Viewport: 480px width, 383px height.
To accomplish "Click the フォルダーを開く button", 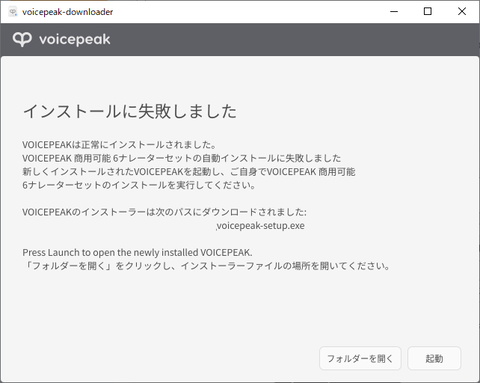I will pyautogui.click(x=360, y=358).
